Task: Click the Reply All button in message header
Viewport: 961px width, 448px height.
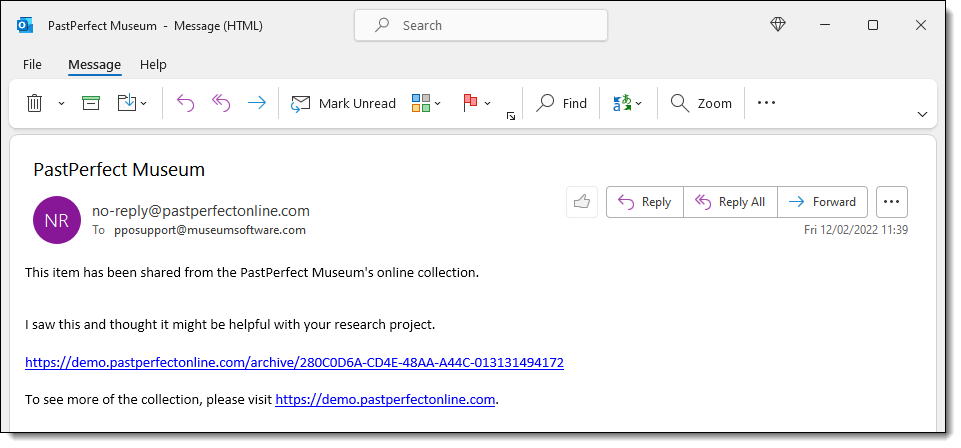Action: tap(730, 202)
